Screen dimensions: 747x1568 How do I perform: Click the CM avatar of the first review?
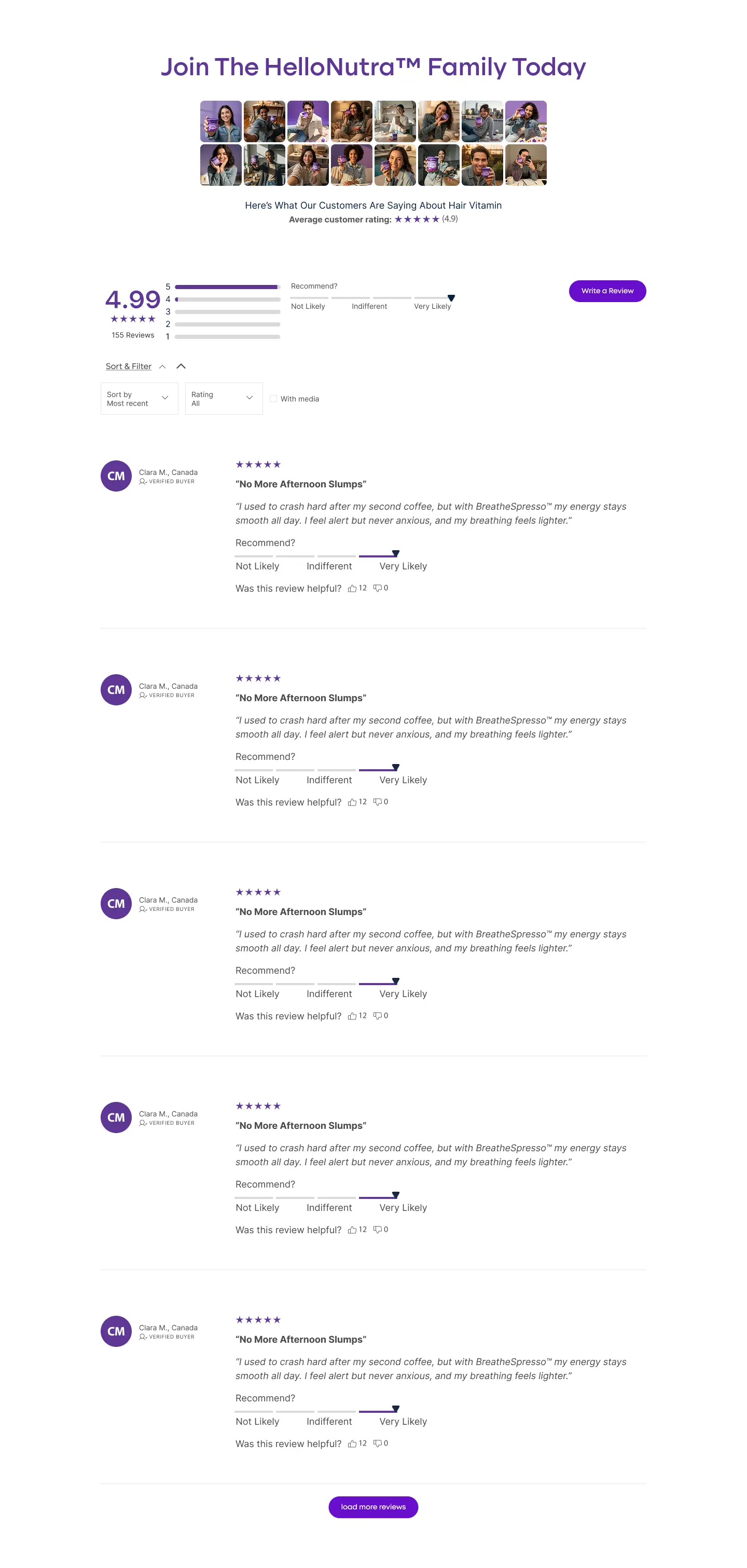click(x=116, y=476)
